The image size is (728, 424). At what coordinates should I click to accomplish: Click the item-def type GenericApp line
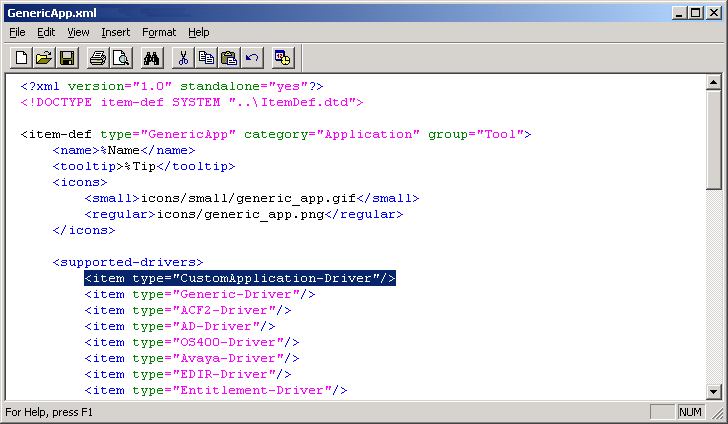point(276,134)
